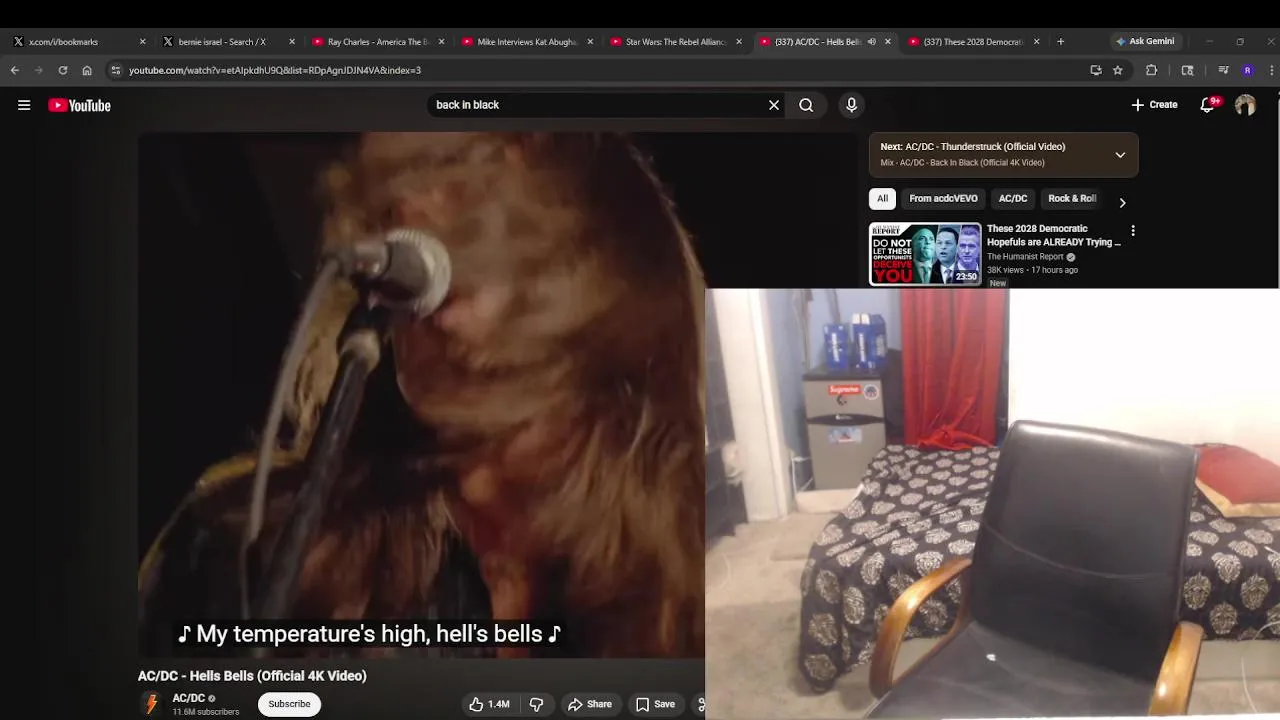Dislike the Hells Bells video
The image size is (1280, 720).
click(x=536, y=704)
